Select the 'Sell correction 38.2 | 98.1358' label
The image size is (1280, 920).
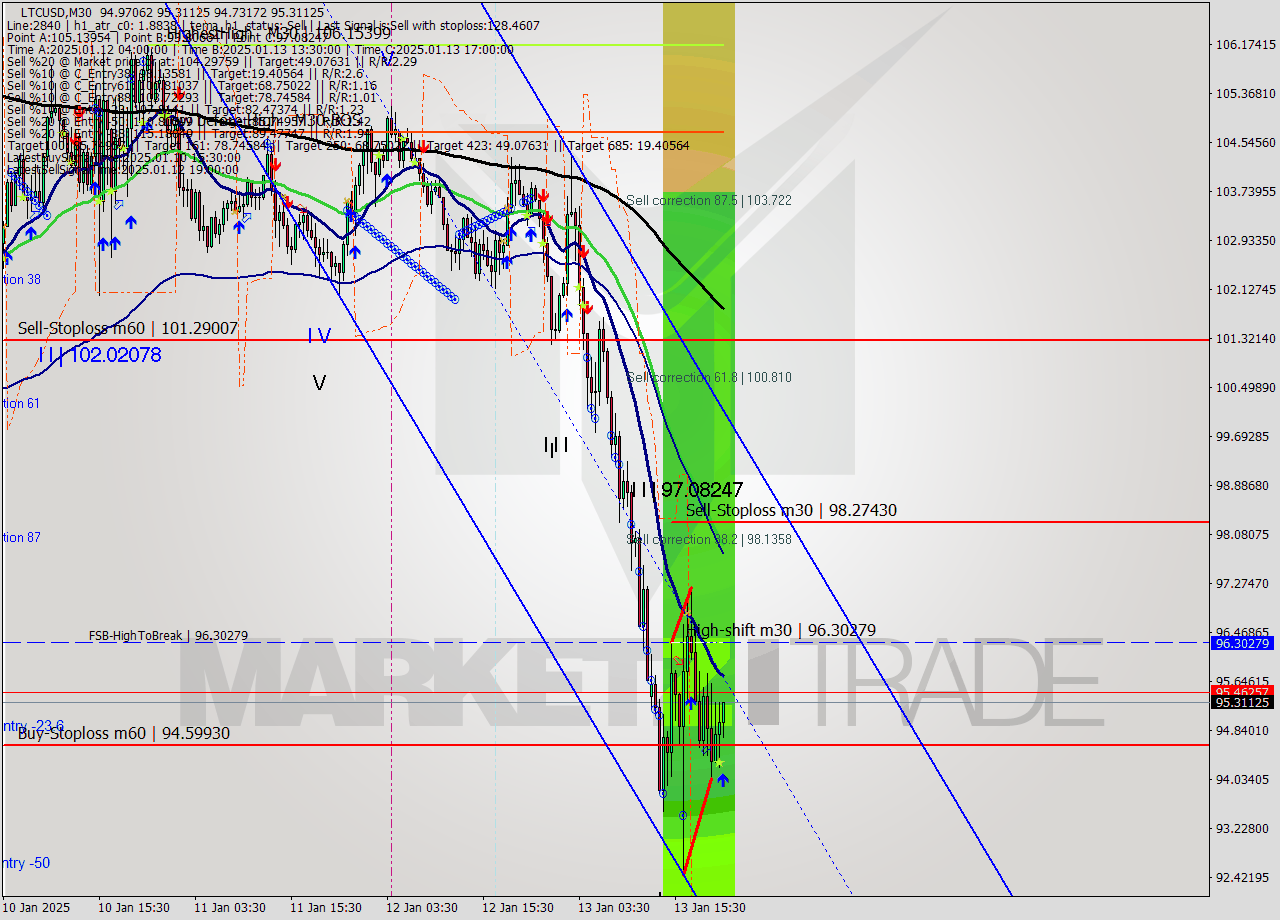coord(709,539)
